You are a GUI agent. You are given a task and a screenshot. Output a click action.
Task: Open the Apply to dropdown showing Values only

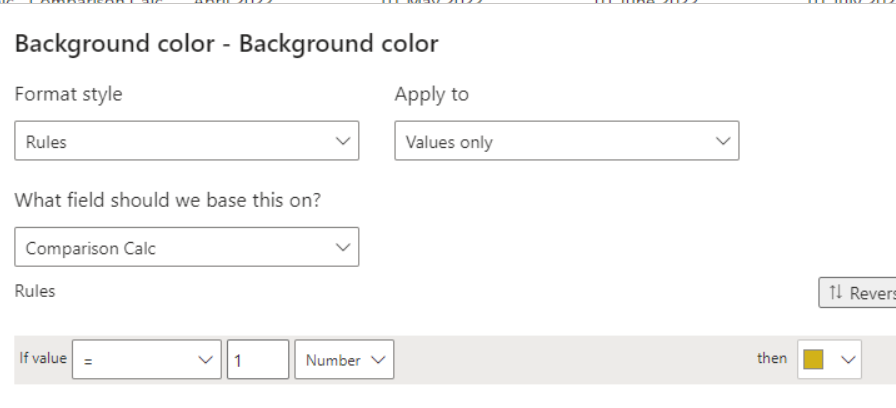567,141
